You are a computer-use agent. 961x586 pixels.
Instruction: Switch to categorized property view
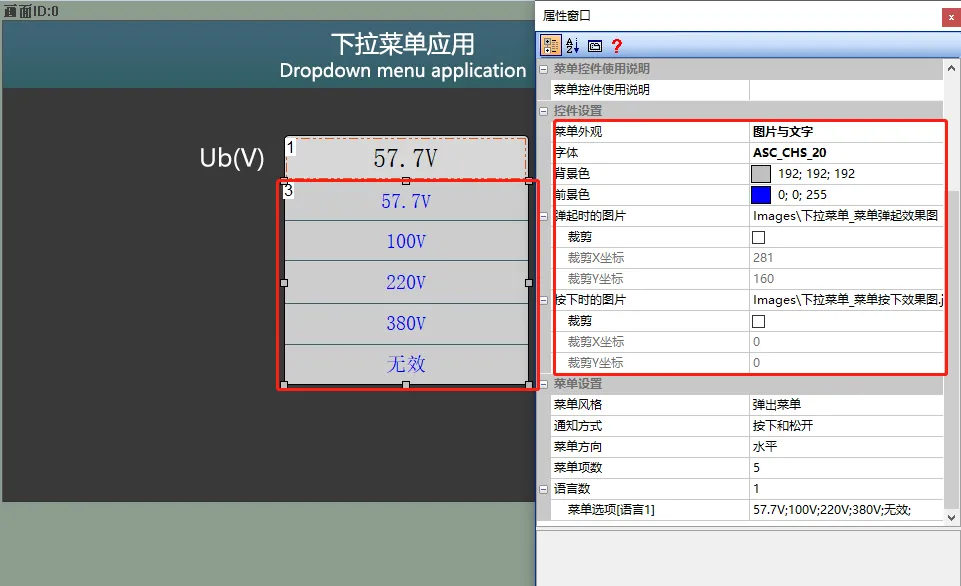[x=551, y=45]
